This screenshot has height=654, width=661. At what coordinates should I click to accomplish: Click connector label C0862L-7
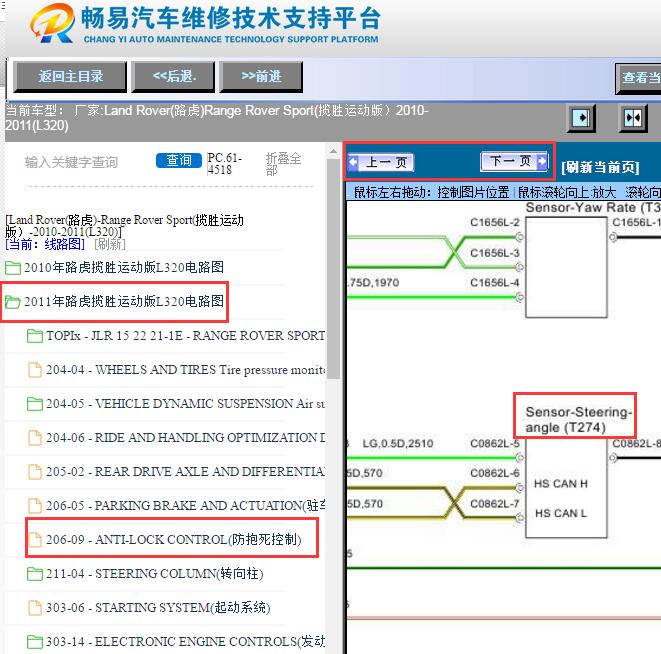click(494, 503)
